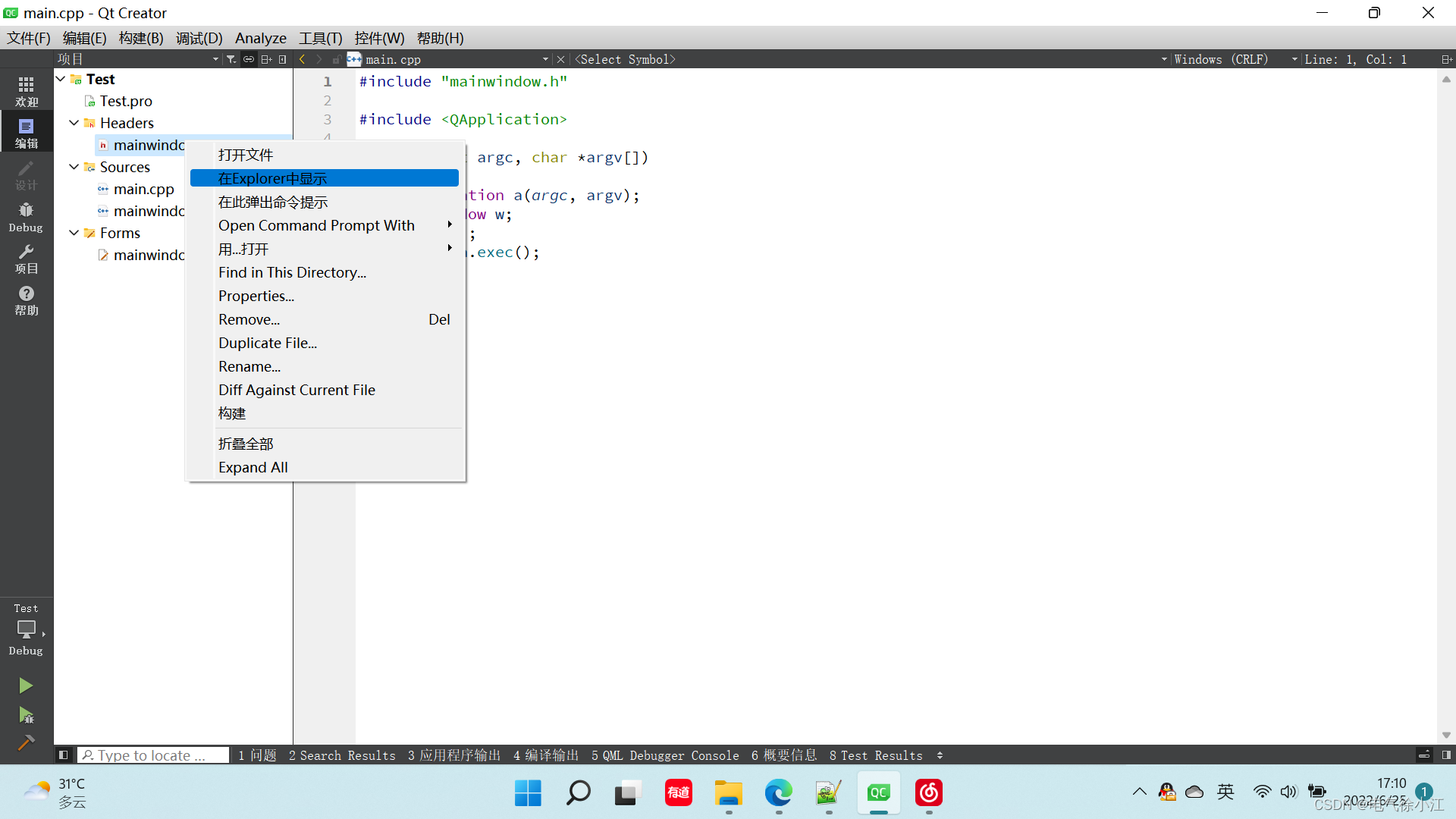Image resolution: width=1456 pixels, height=819 pixels.
Task: Open the Welcome (欢迎) mode
Action: pyautogui.click(x=27, y=91)
